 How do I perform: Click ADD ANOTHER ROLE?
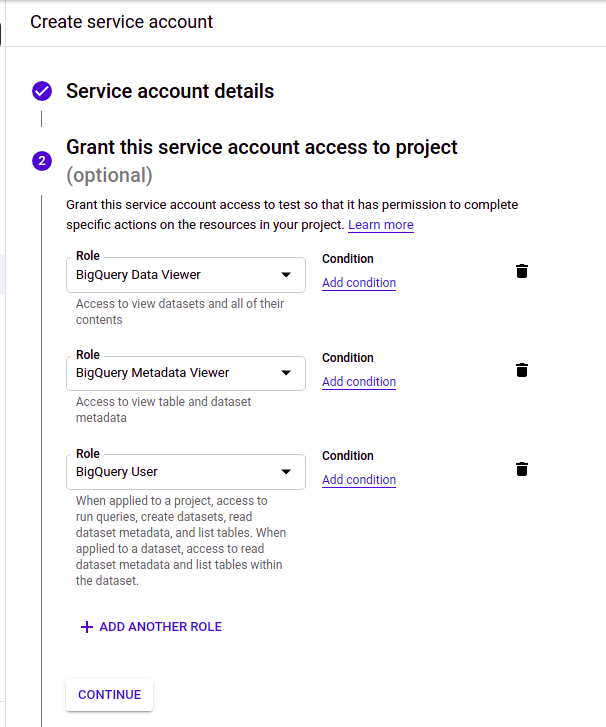click(152, 627)
